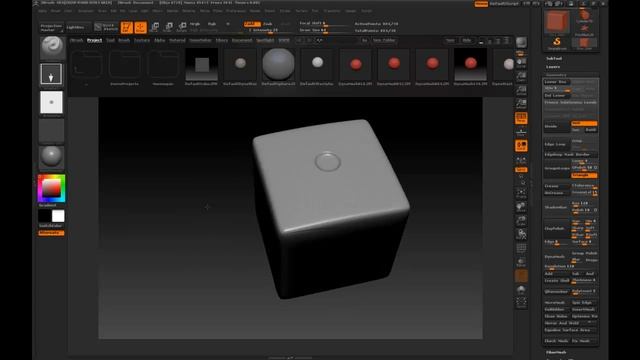Adjust the Draw Size slider

(x=325, y=30)
